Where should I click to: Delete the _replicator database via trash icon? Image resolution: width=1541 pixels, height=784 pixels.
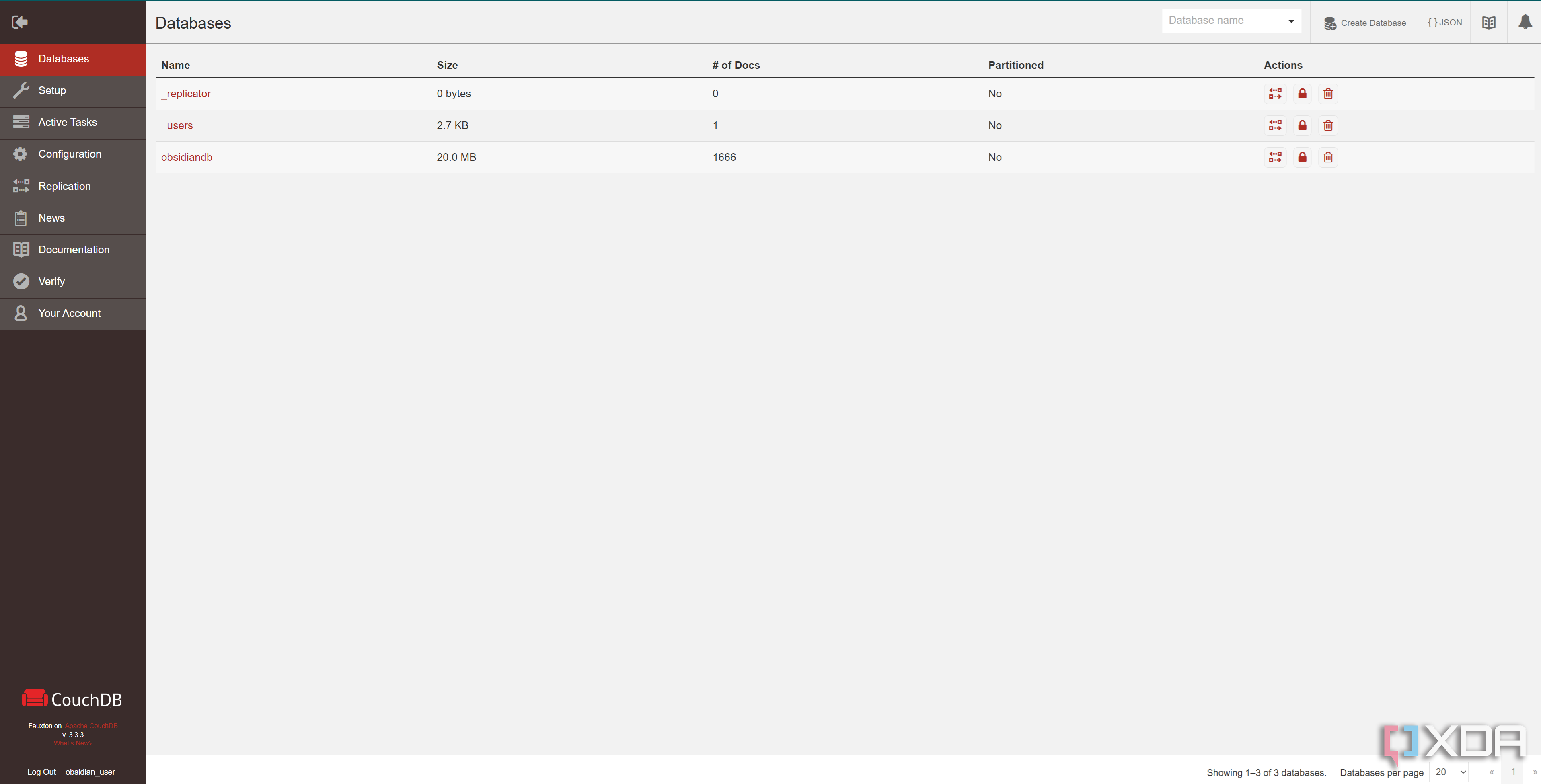(1328, 93)
